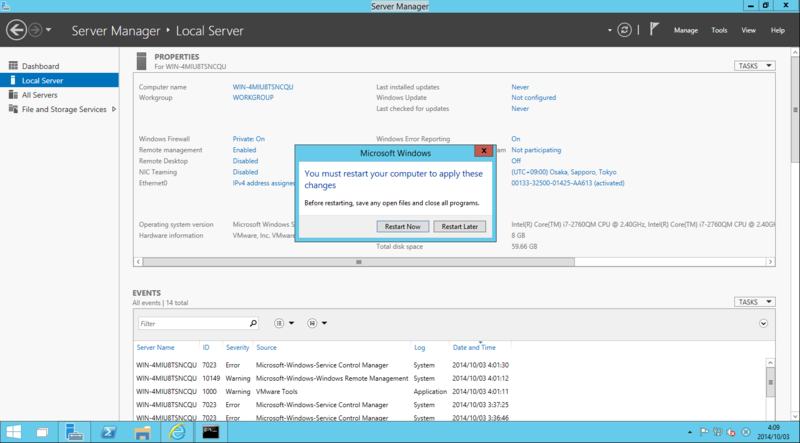Click Remote Desktop Disabled link
Screen dimensions: 800x443
pos(245,161)
